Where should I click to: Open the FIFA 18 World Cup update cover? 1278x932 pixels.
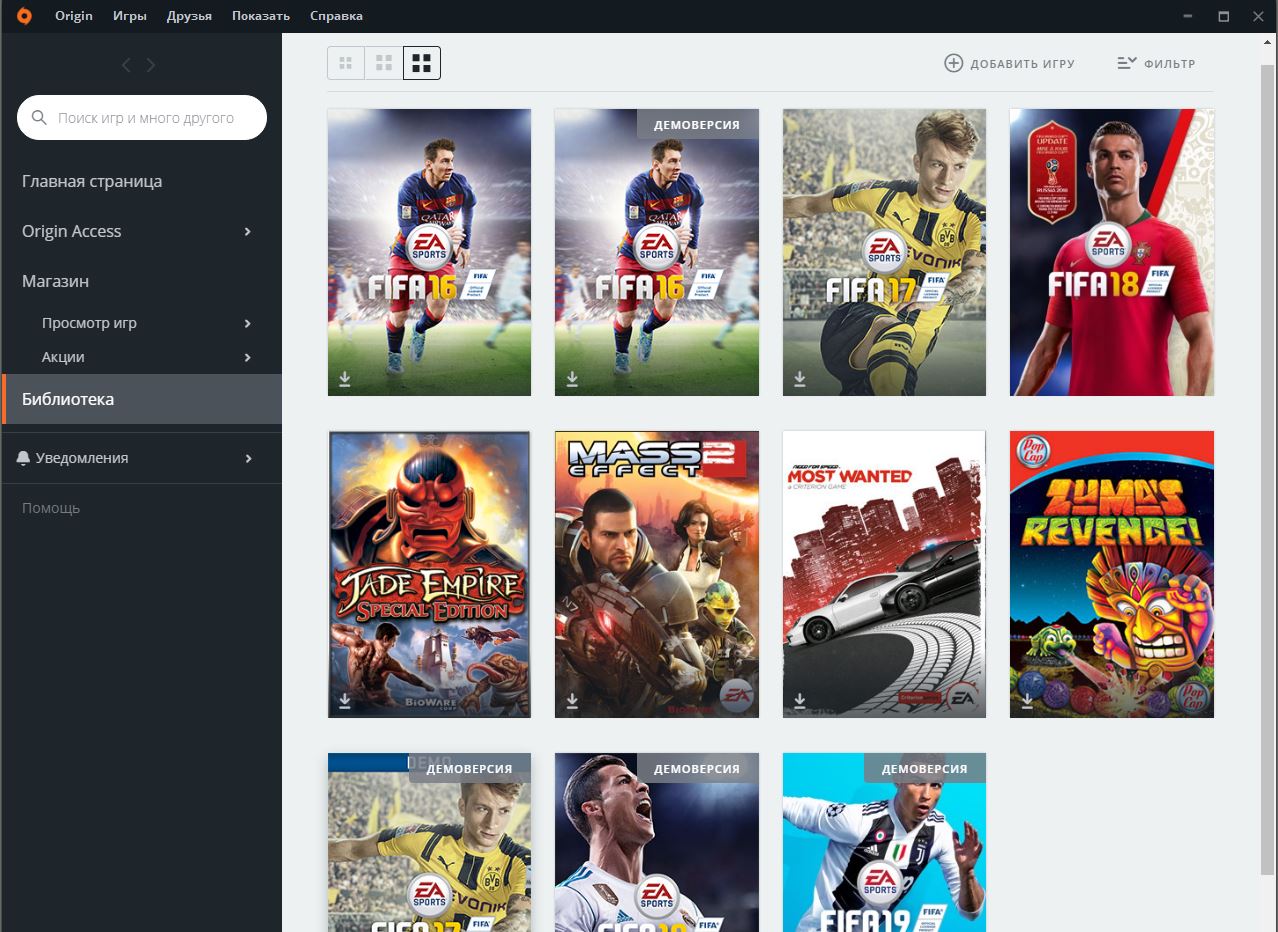1112,252
